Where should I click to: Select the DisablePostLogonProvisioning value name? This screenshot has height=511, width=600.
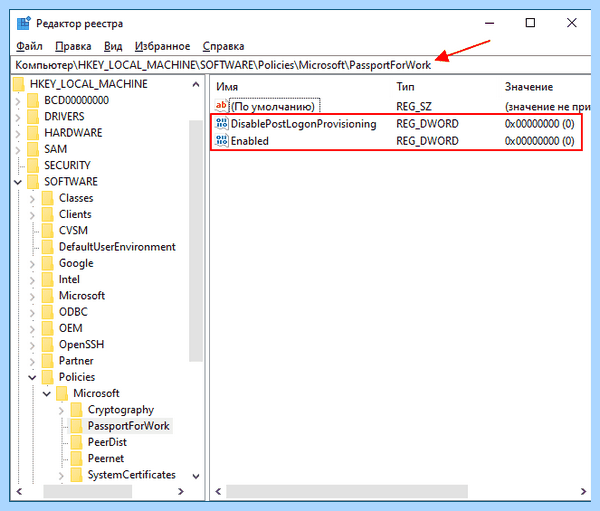[303, 124]
